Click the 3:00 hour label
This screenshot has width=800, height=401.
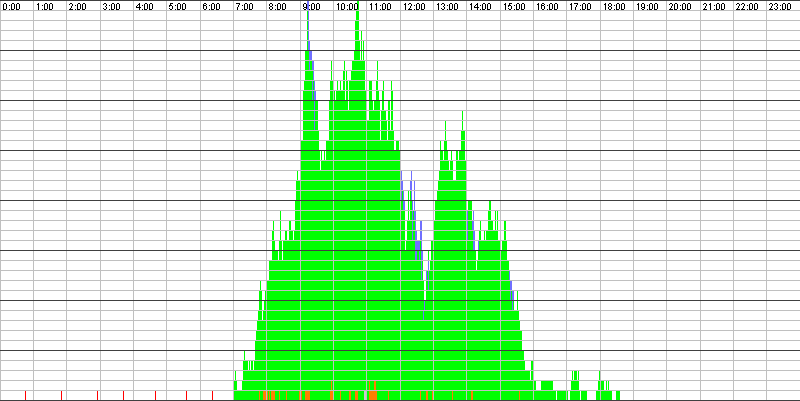[111, 7]
